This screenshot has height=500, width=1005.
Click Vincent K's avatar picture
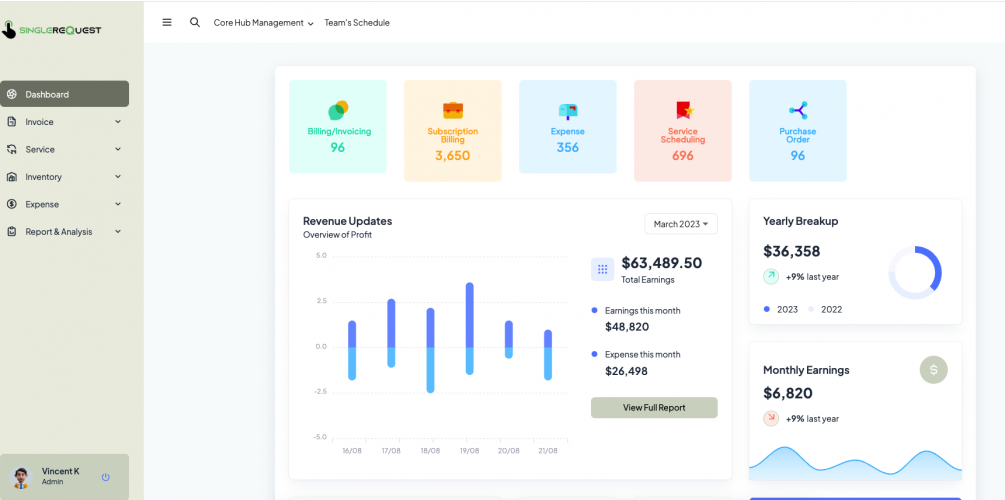tap(21, 477)
